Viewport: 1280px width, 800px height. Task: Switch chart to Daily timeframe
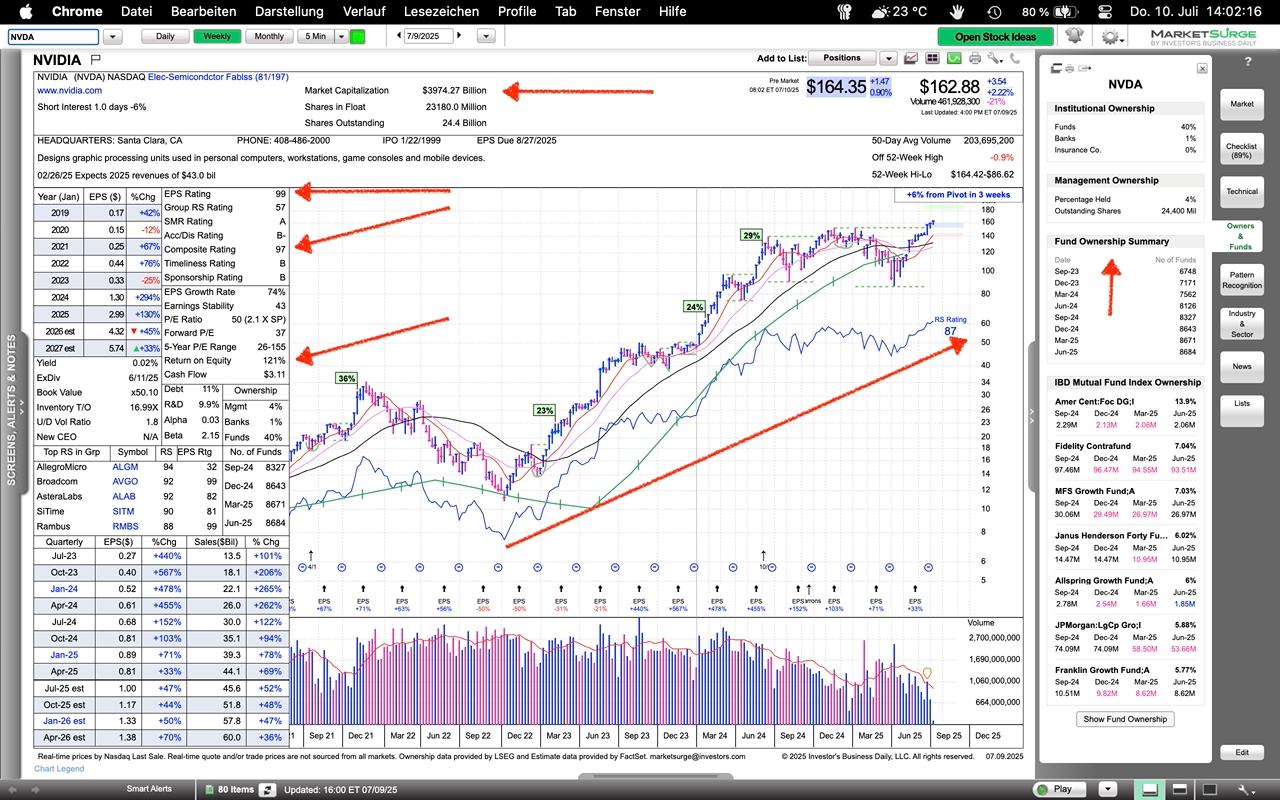(165, 36)
